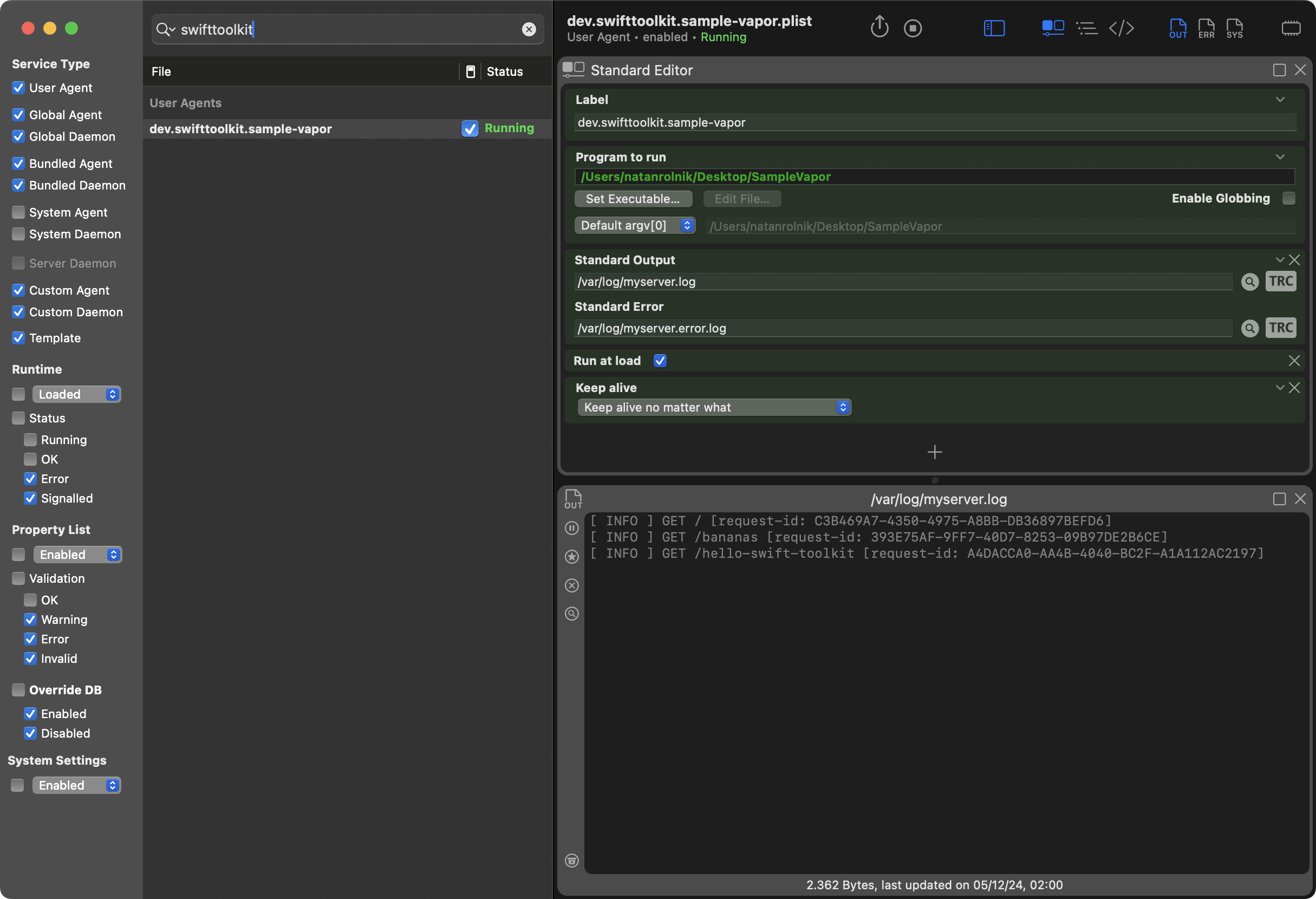This screenshot has width=1316, height=899.
Task: Click the Set Executable button
Action: point(633,199)
